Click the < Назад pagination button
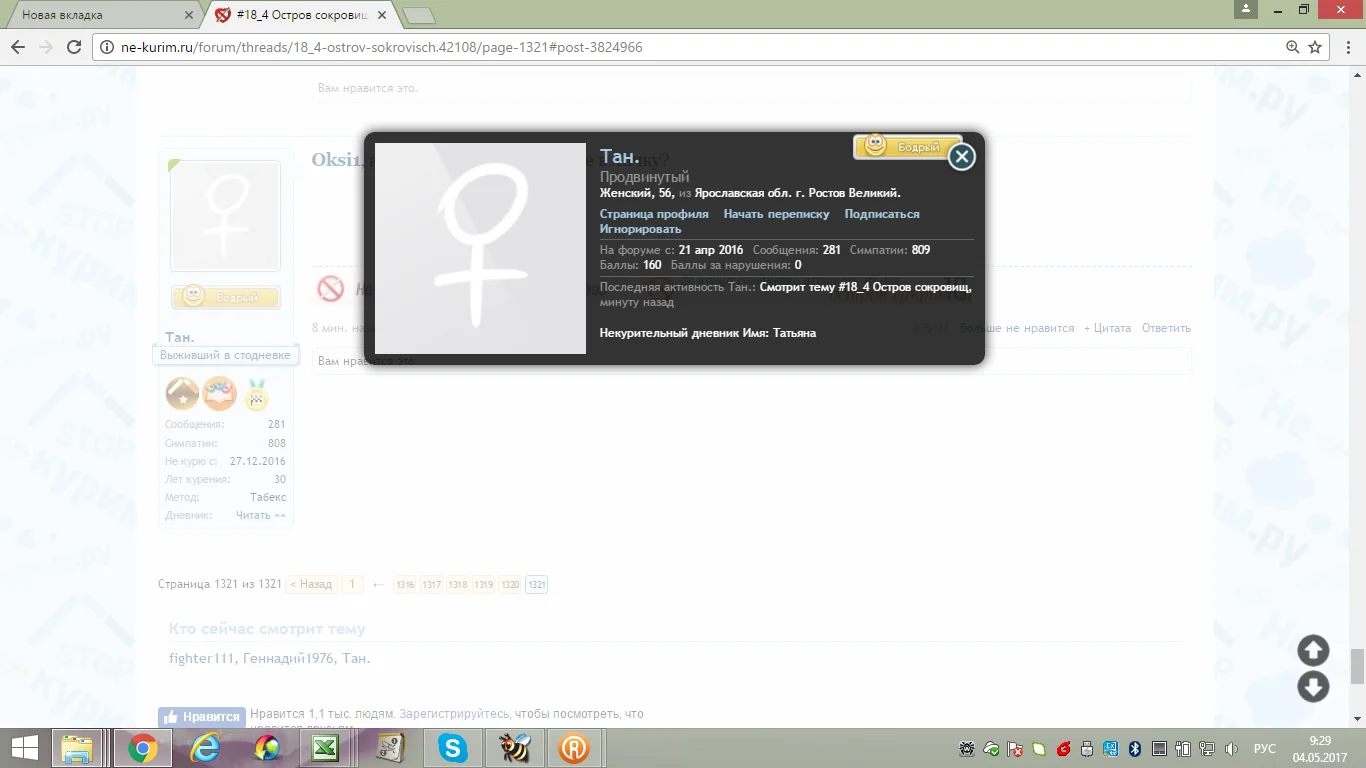Image resolution: width=1366 pixels, height=768 pixels. click(311, 584)
